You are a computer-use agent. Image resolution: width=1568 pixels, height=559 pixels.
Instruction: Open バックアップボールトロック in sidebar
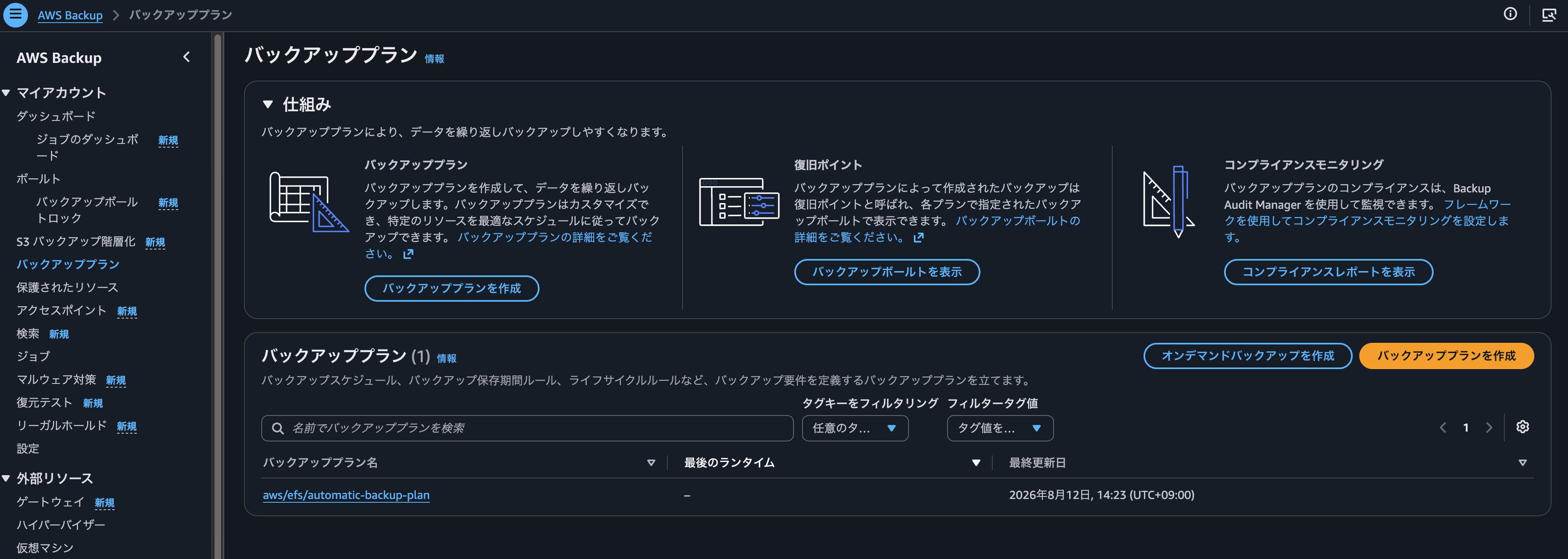coord(87,210)
